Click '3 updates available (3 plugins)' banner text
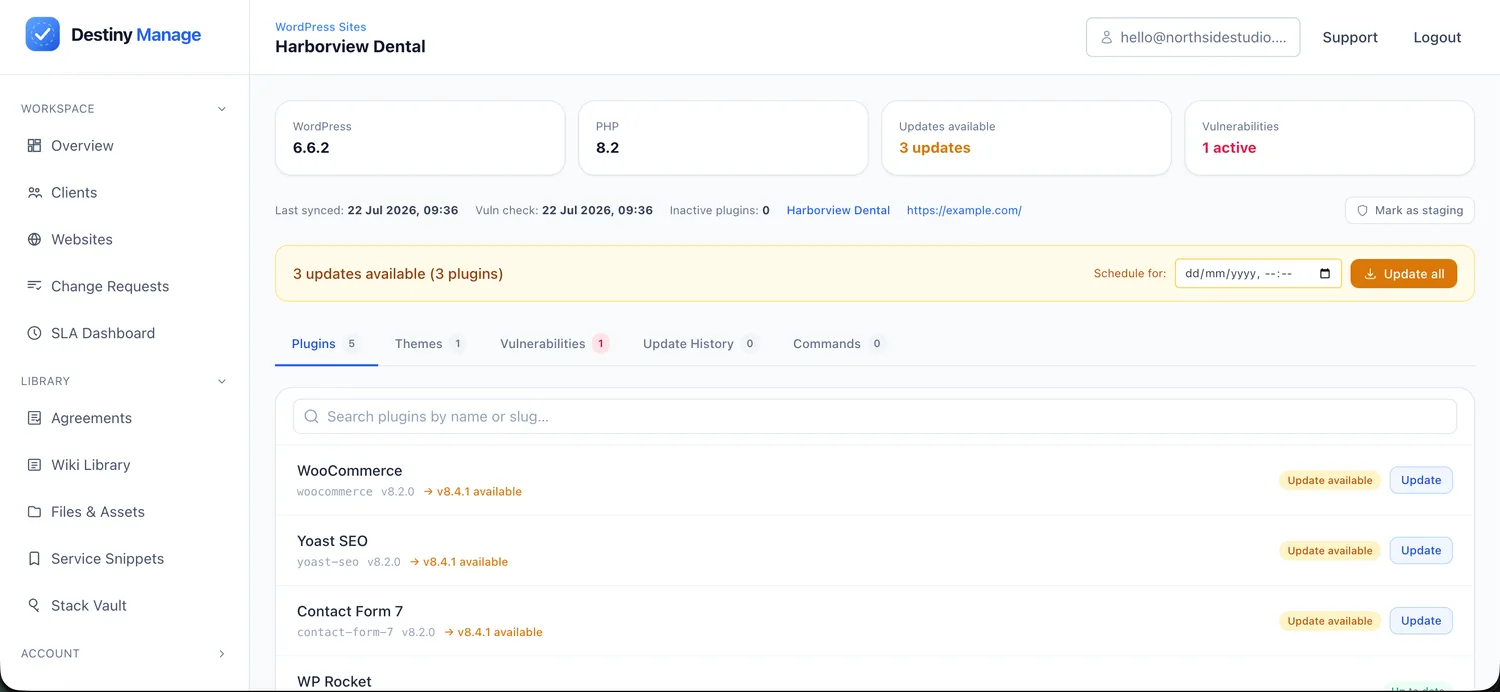 point(398,274)
